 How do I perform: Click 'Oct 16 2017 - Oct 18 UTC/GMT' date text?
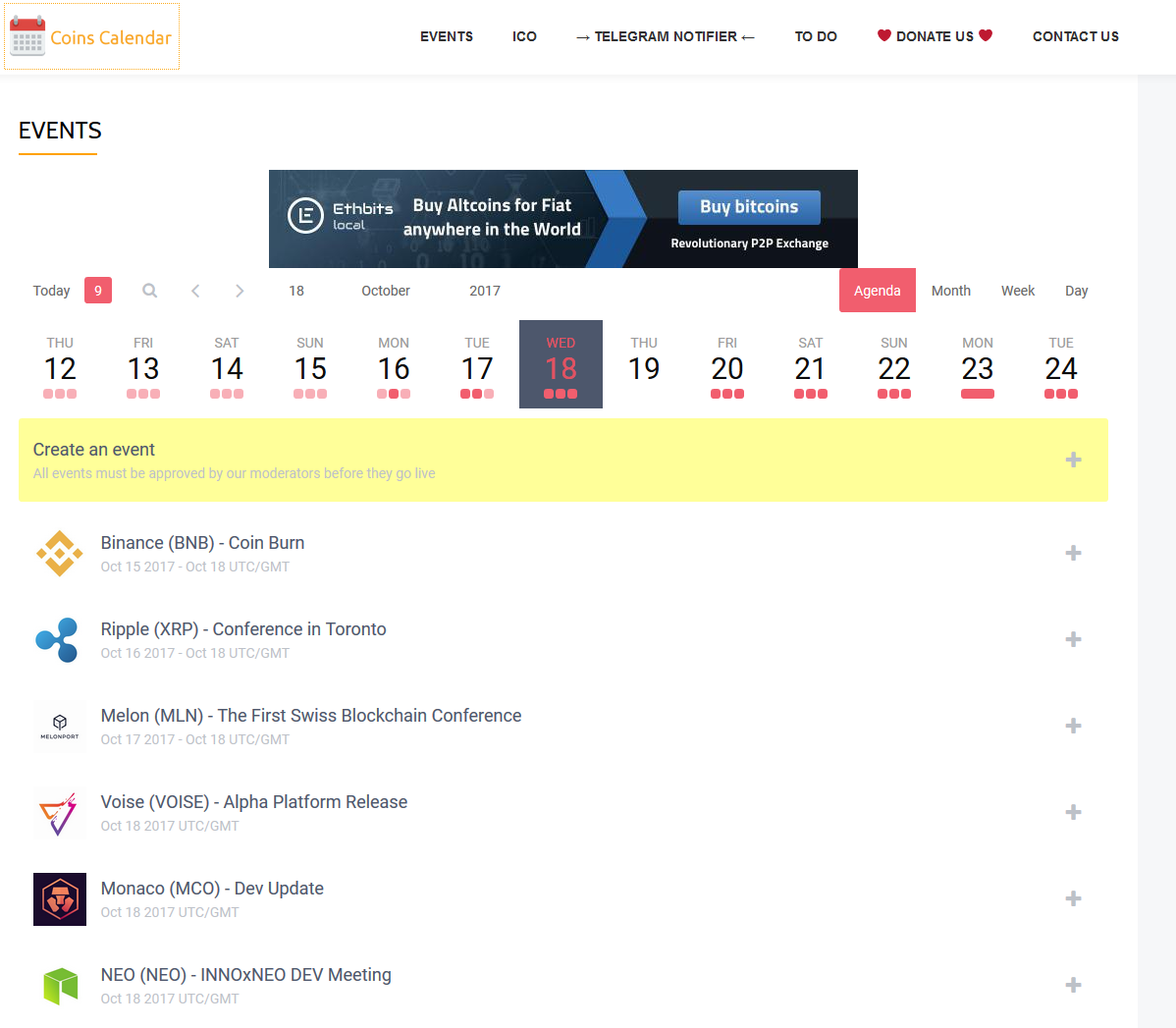click(195, 653)
